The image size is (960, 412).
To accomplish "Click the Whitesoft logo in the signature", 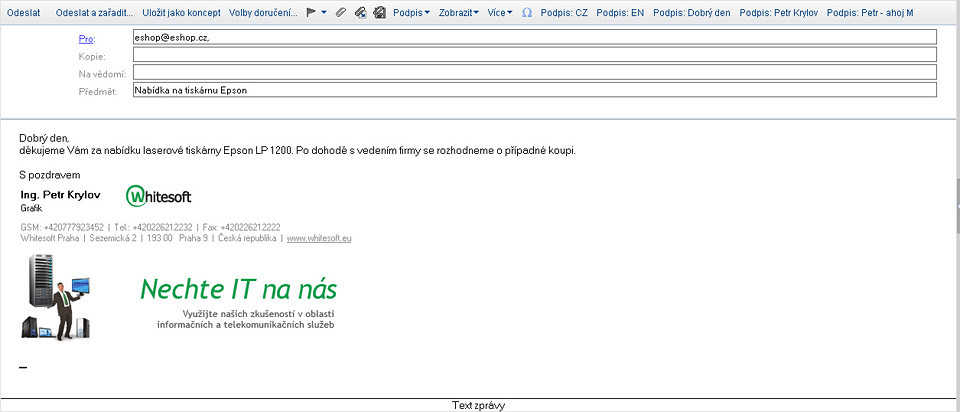I will click(158, 196).
